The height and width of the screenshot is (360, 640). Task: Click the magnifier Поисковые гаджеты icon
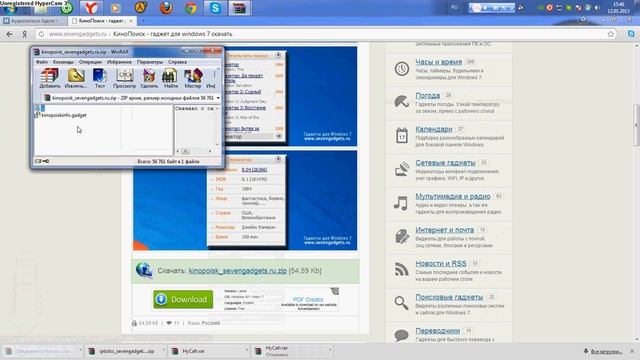(x=401, y=303)
